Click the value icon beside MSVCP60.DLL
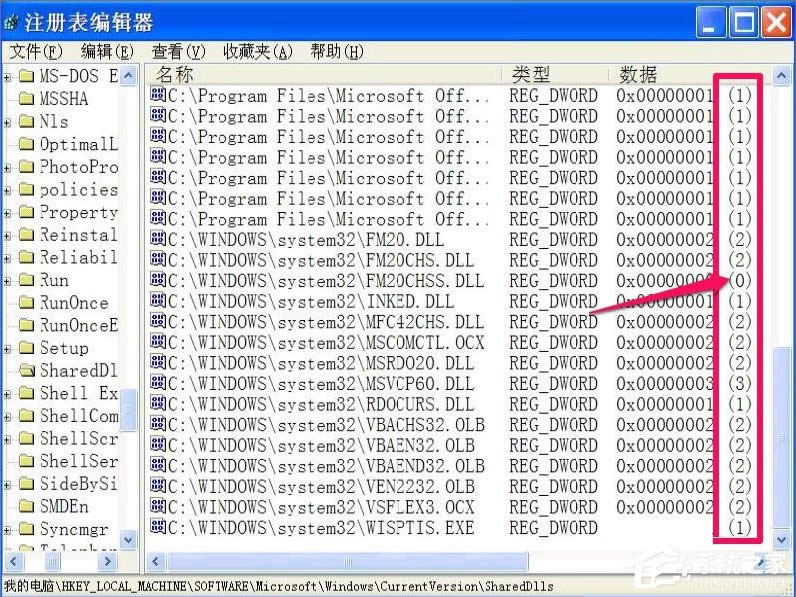 tap(157, 384)
